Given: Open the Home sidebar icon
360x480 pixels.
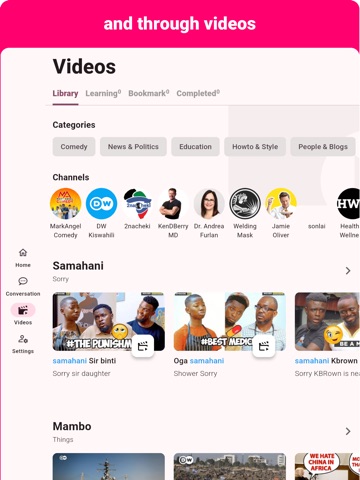Looking at the screenshot, I should [x=23, y=253].
